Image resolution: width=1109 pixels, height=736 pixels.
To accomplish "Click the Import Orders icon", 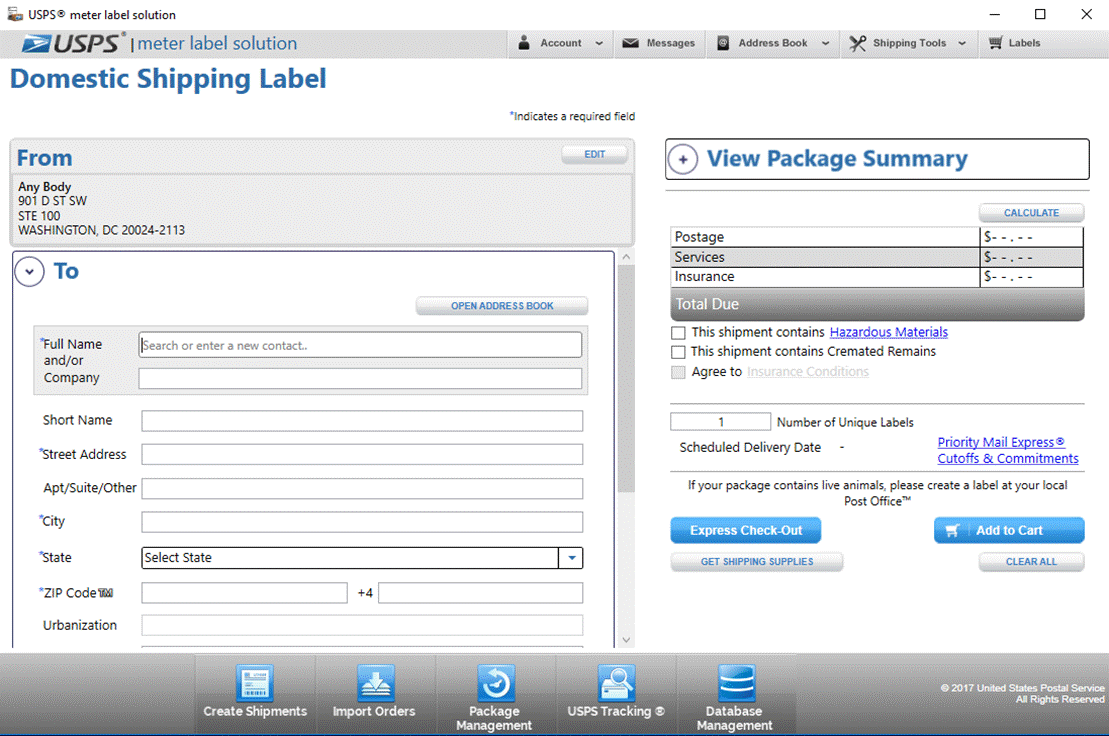I will pos(374,682).
